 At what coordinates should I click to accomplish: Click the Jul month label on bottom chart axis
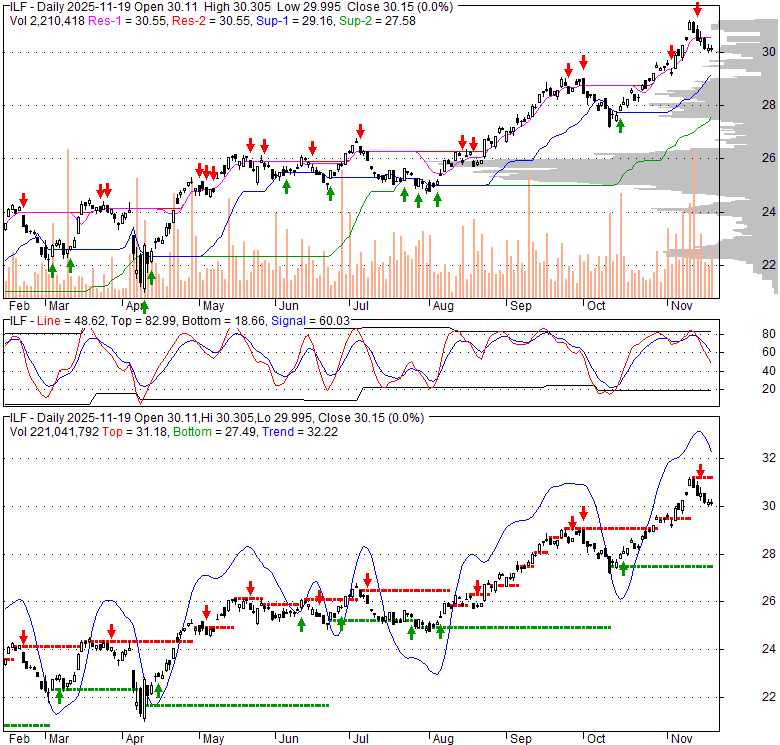tap(361, 739)
